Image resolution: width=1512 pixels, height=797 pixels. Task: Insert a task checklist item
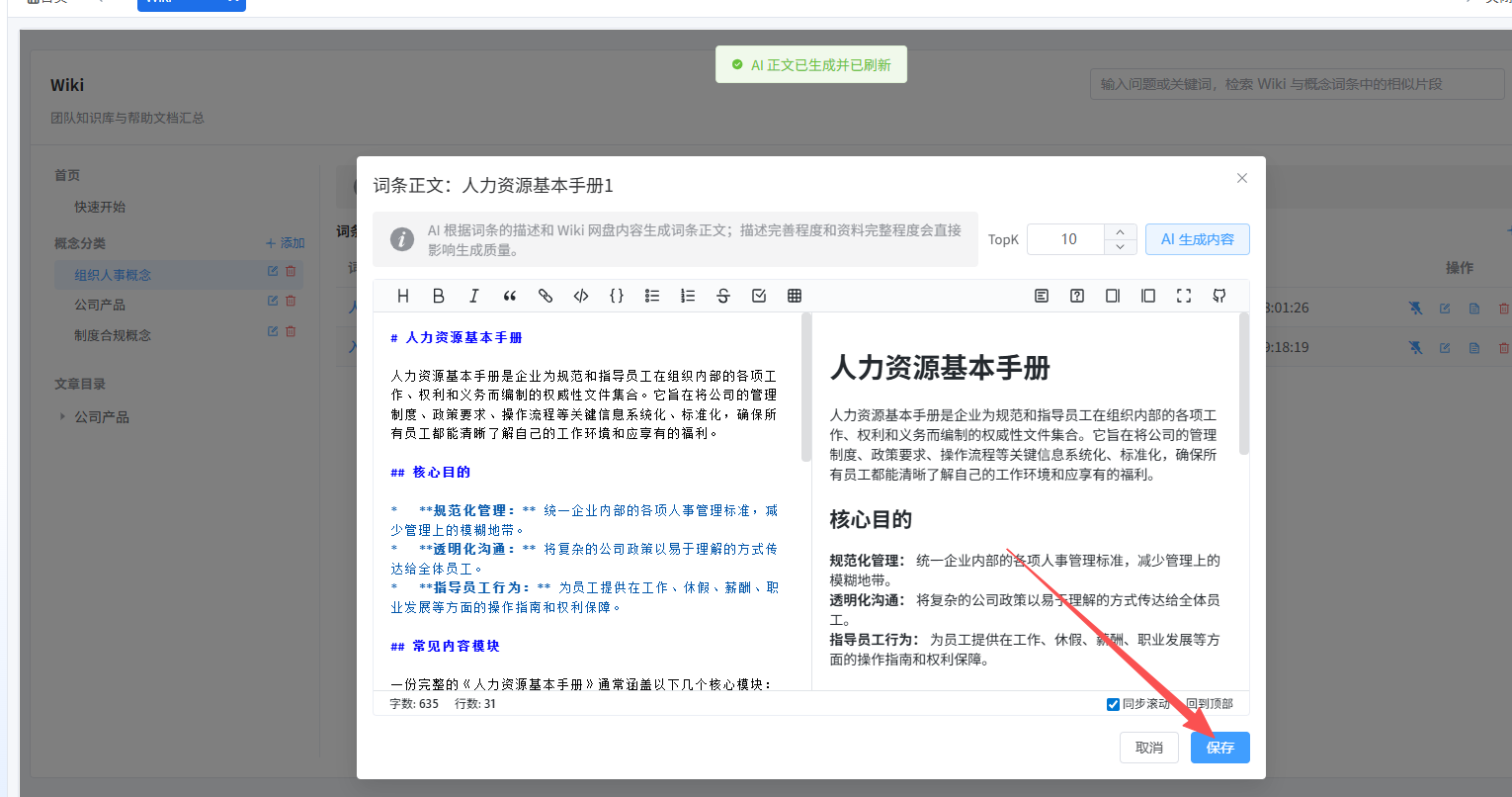pyautogui.click(x=759, y=296)
